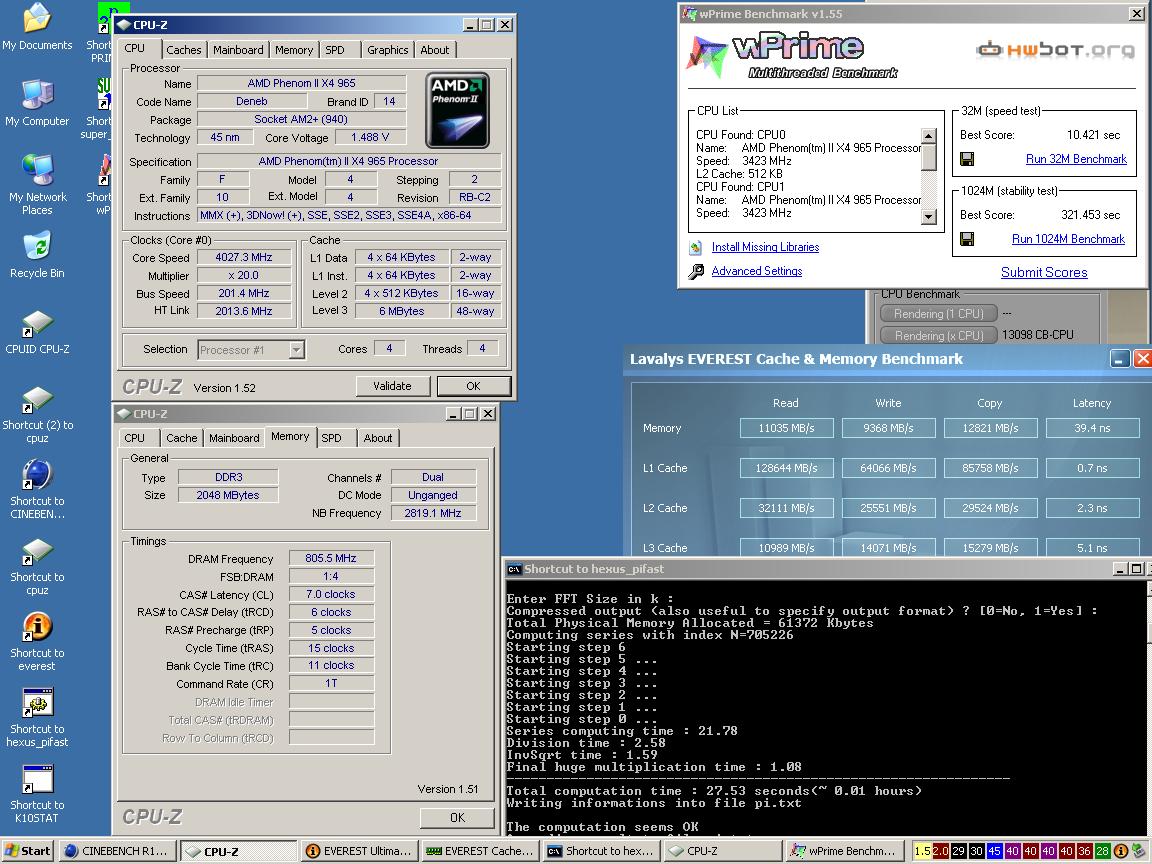Click the Advanced Settings wrench icon
The height and width of the screenshot is (864, 1152).
coord(696,271)
